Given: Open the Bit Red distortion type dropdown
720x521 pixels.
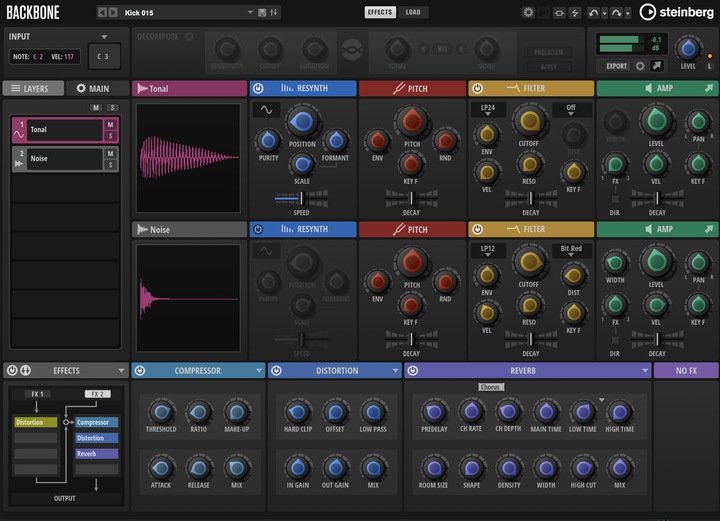Looking at the screenshot, I should coord(571,250).
